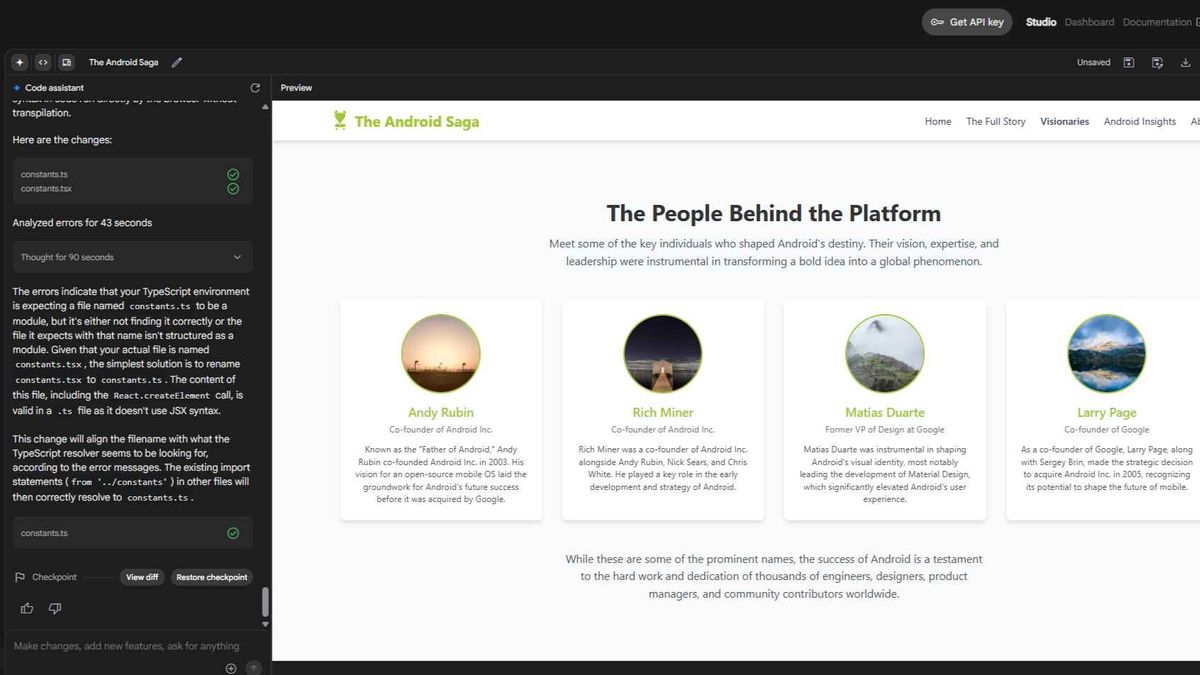Viewport: 1200px width, 675px height.
Task: Click Home in the preview navigation
Action: point(938,121)
